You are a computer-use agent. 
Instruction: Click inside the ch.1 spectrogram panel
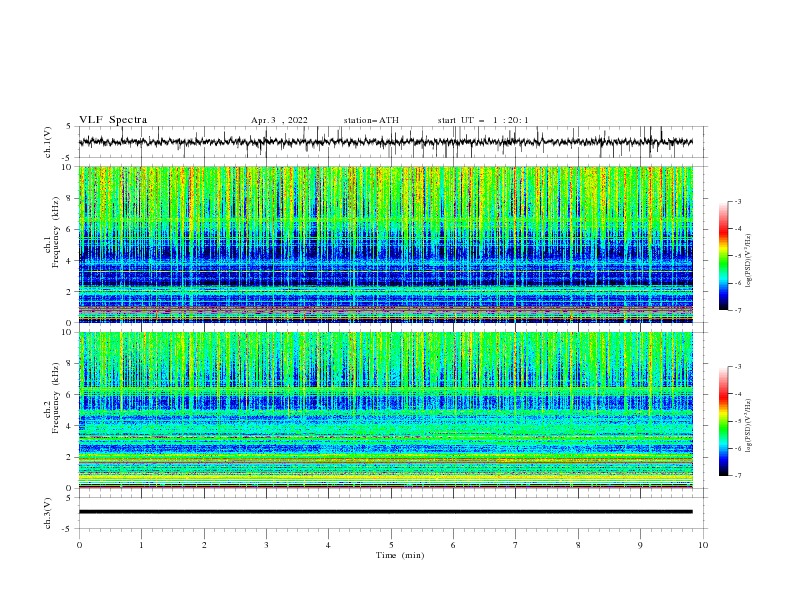[385, 244]
